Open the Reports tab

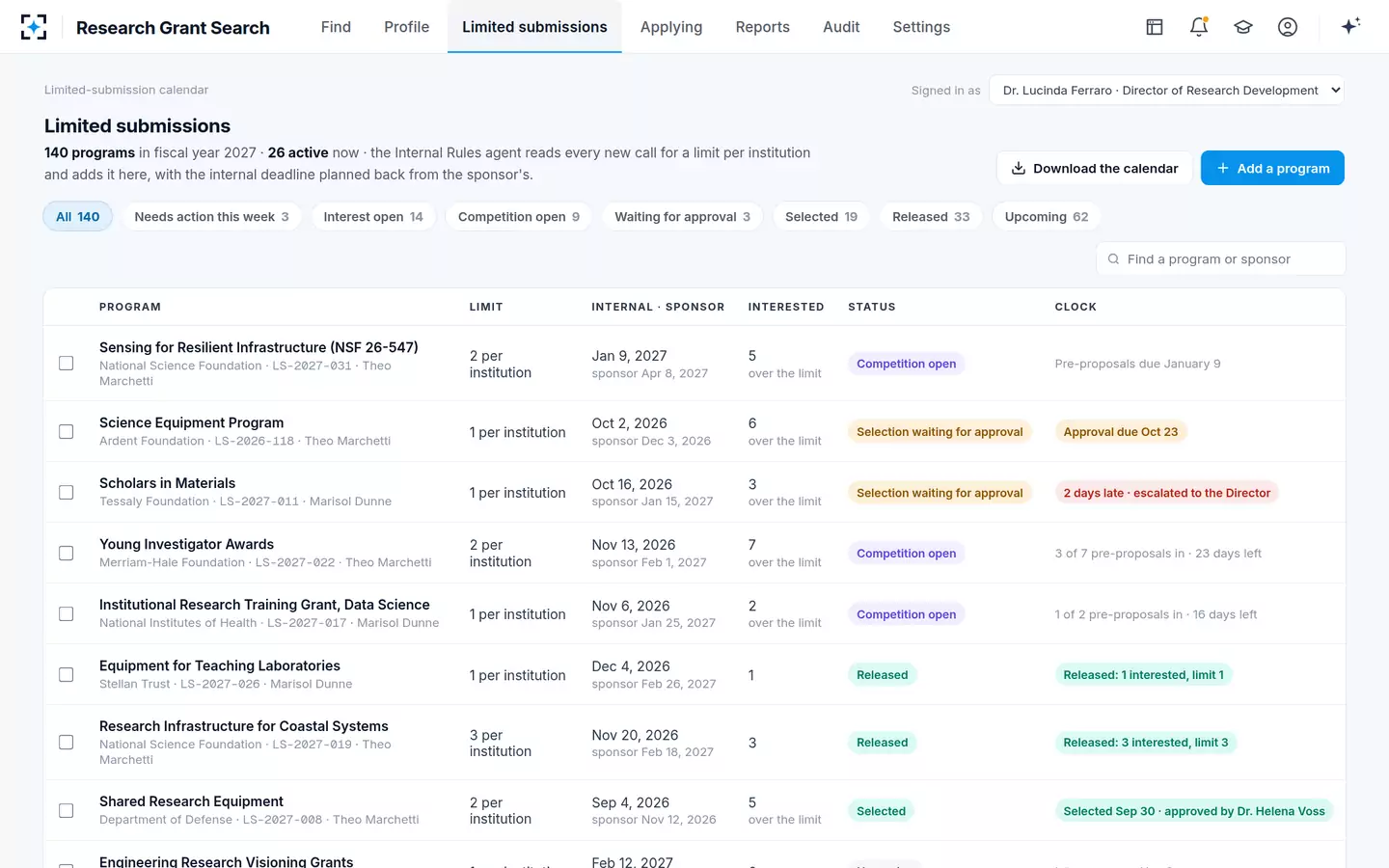click(x=762, y=27)
